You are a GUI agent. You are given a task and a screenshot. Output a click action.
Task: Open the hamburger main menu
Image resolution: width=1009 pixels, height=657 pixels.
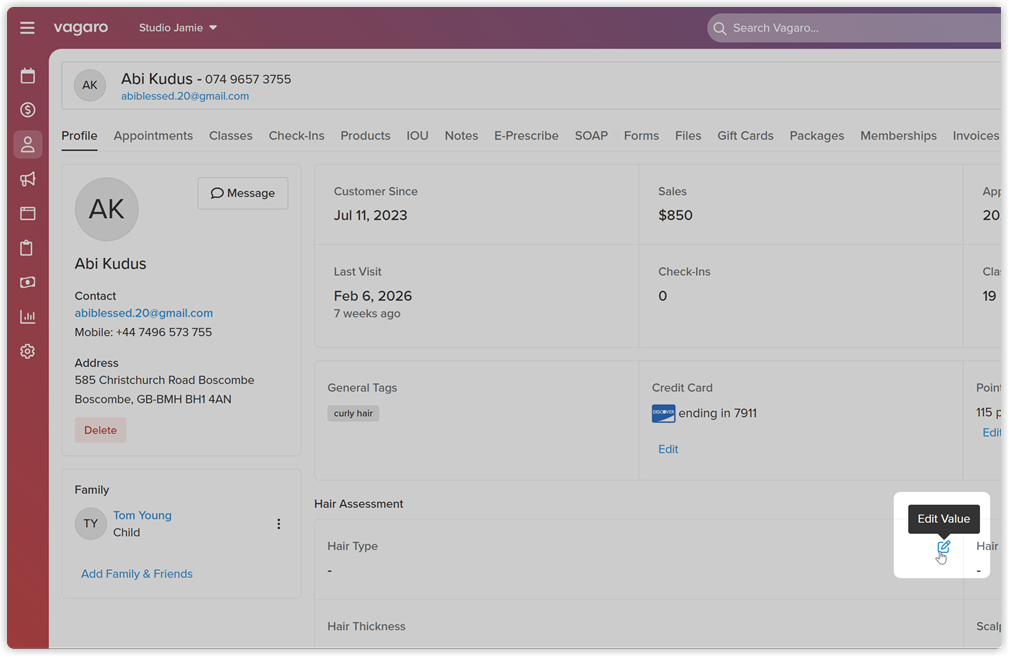(x=27, y=28)
